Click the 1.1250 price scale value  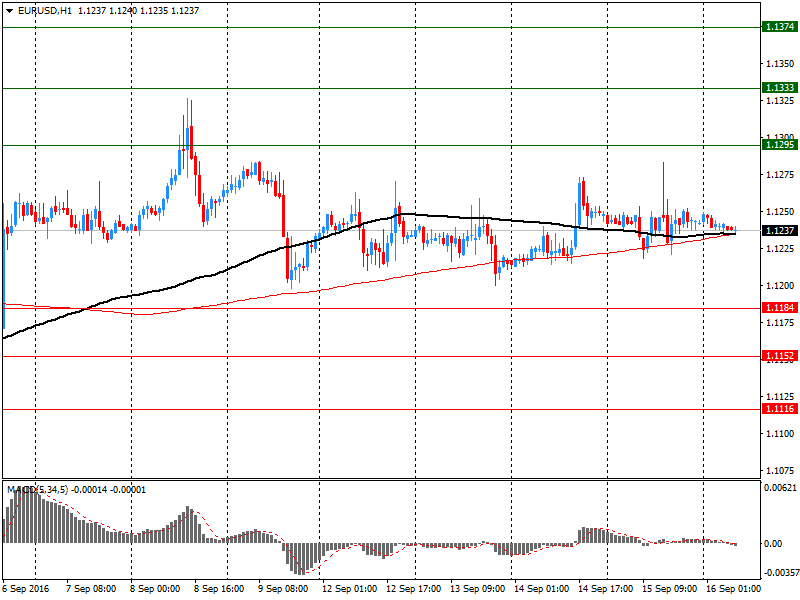tap(780, 212)
